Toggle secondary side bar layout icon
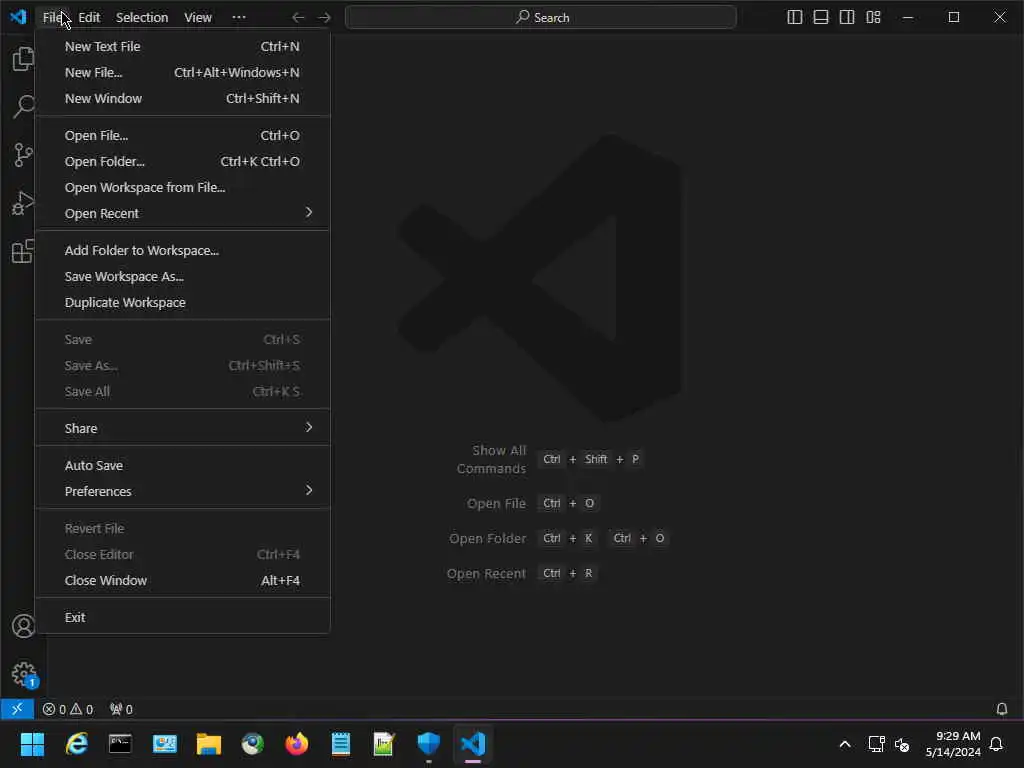This screenshot has width=1024, height=768. coord(847,18)
